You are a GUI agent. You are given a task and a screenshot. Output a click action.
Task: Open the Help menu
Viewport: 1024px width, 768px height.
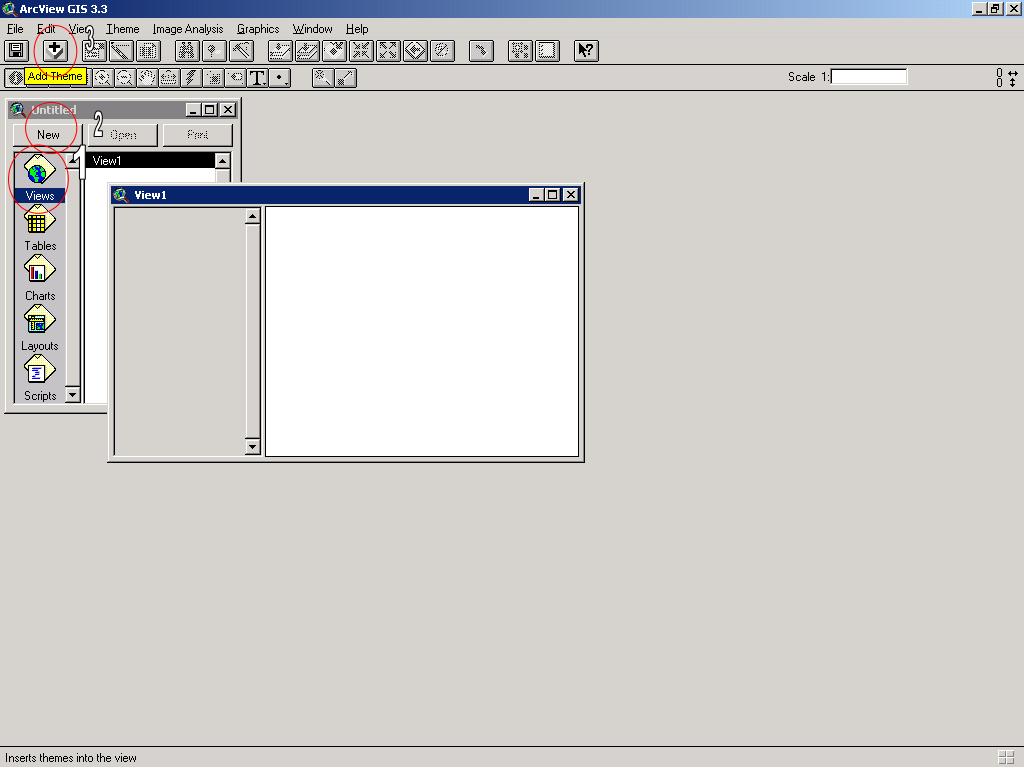pyautogui.click(x=357, y=29)
